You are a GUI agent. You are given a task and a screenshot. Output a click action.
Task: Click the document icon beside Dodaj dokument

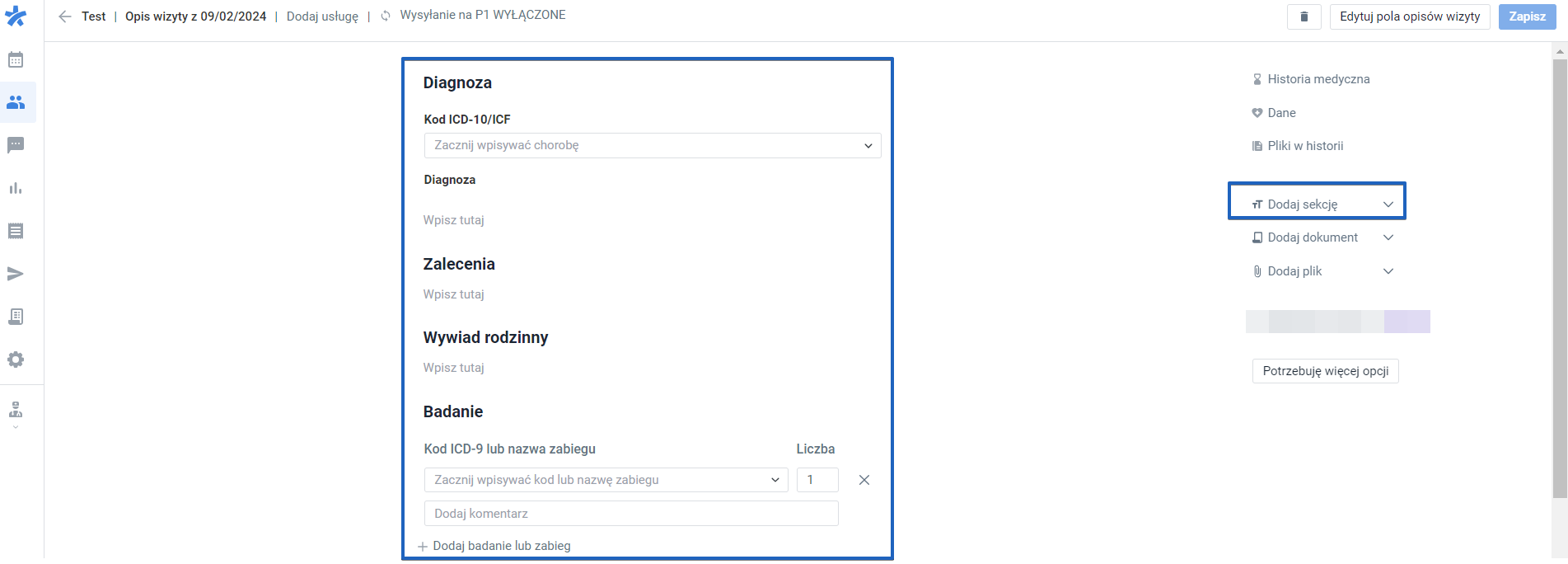pyautogui.click(x=1257, y=237)
